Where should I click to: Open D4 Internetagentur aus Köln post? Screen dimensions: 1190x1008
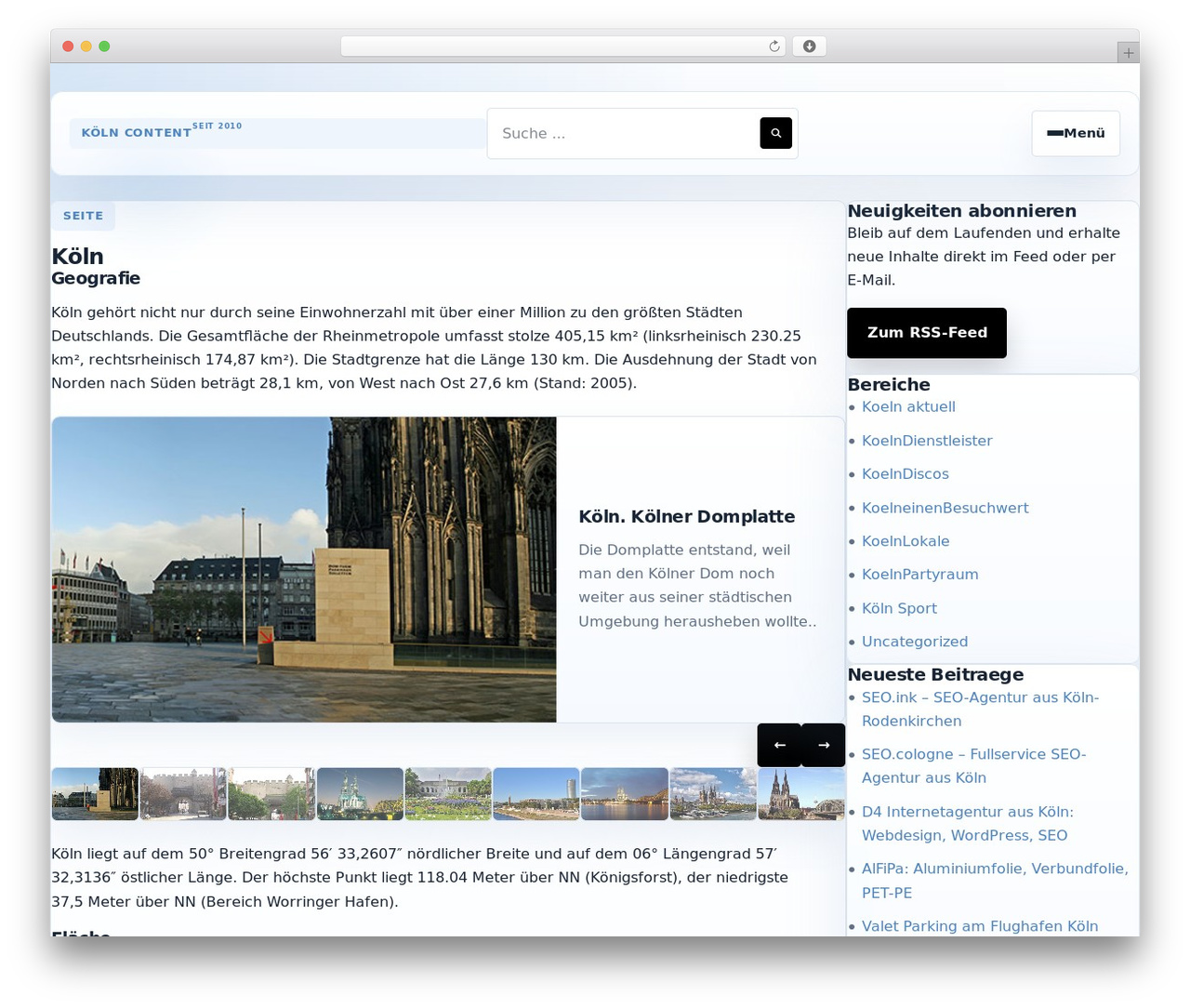click(x=967, y=824)
